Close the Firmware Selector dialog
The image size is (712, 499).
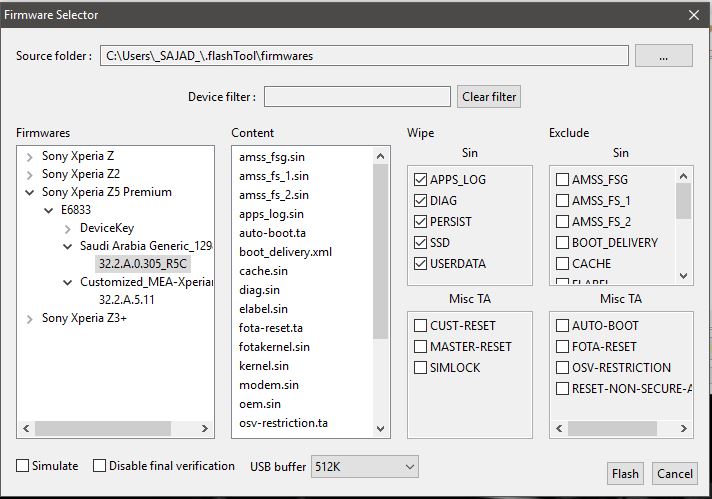[693, 15]
